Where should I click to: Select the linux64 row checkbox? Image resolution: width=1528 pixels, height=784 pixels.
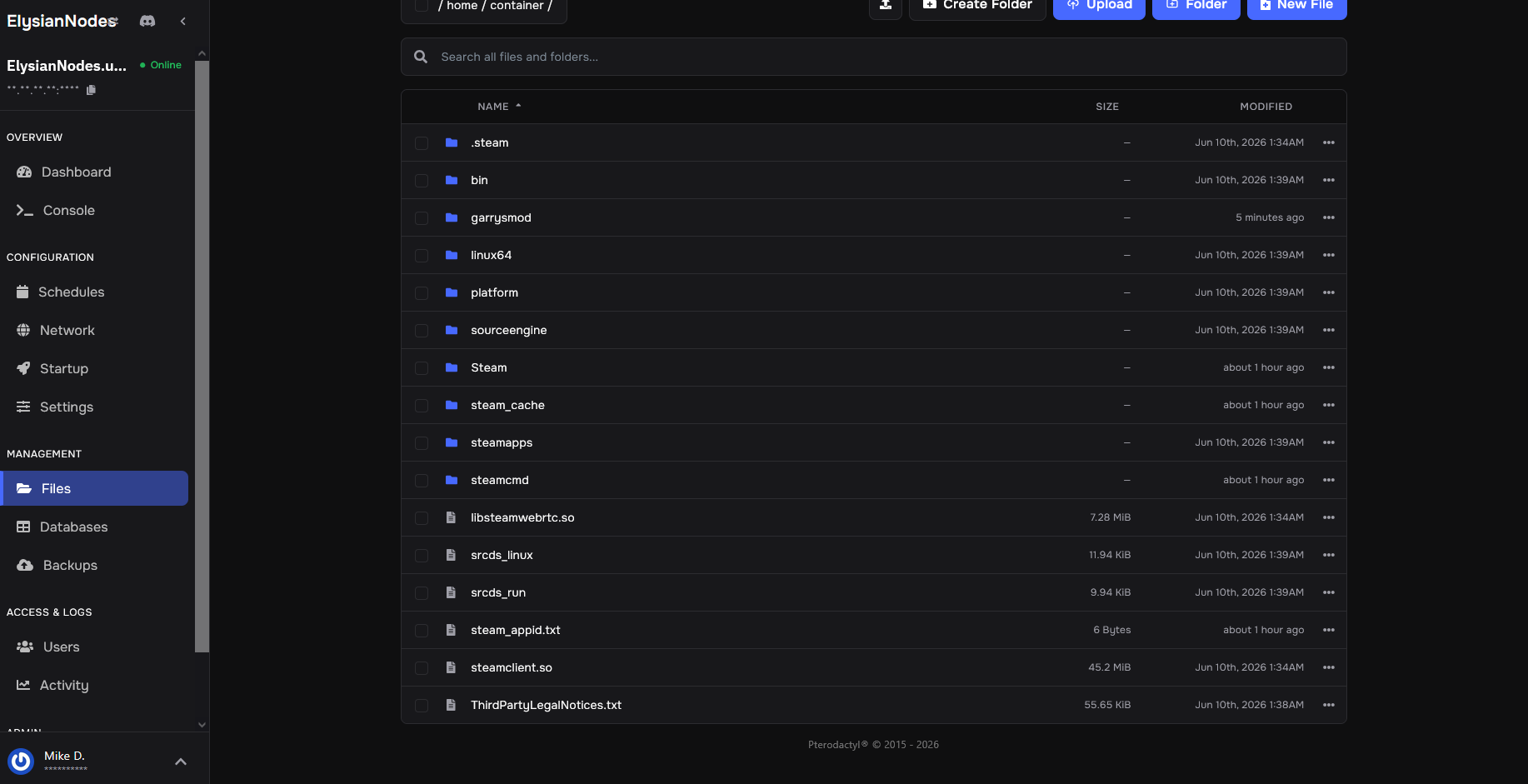(422, 256)
